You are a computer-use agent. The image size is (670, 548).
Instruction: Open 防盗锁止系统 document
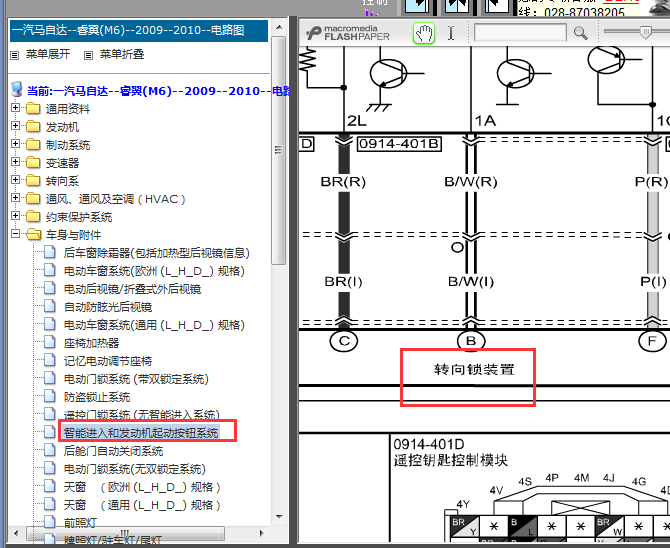point(97,397)
